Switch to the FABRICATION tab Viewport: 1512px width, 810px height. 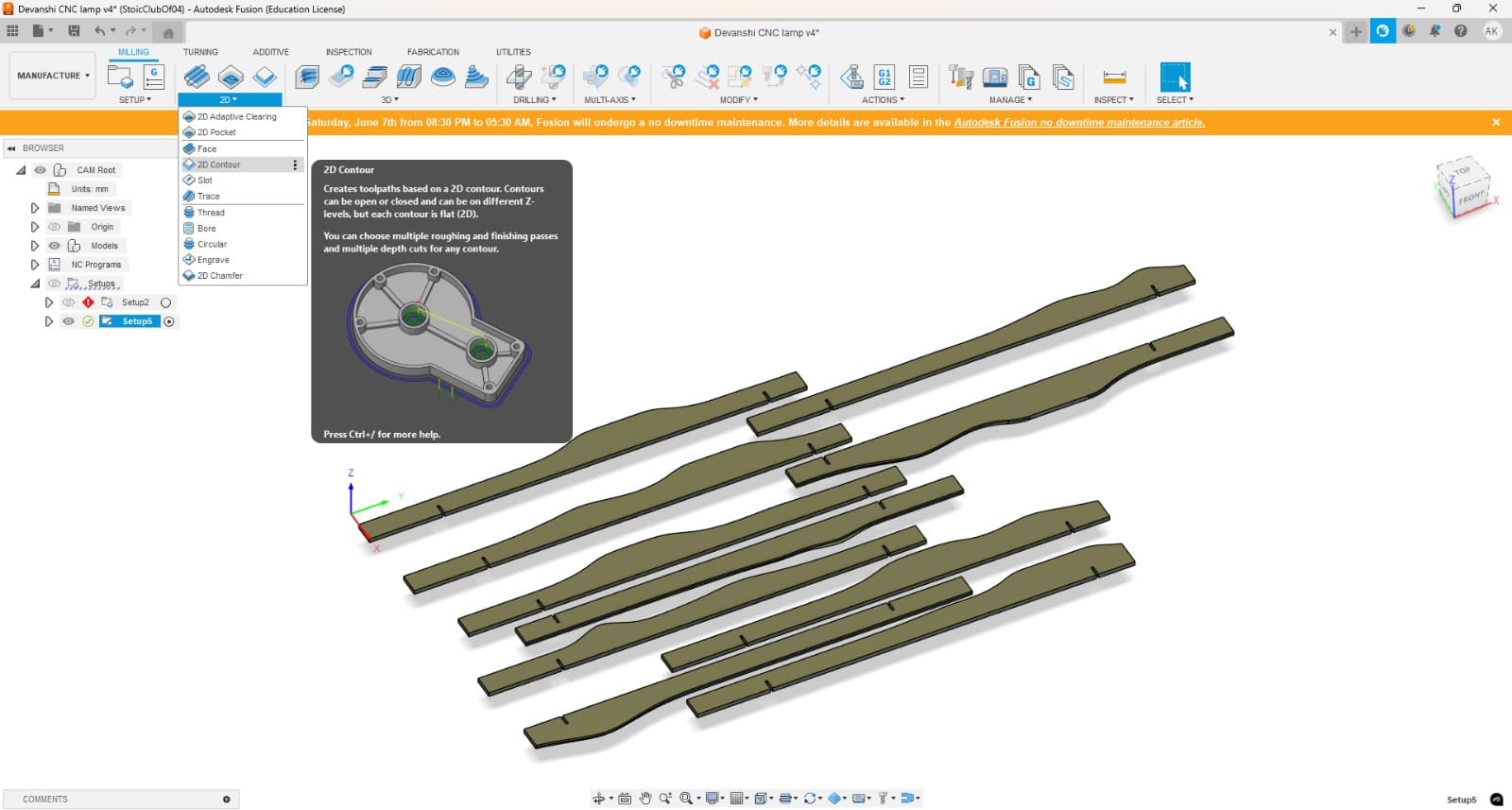point(433,52)
